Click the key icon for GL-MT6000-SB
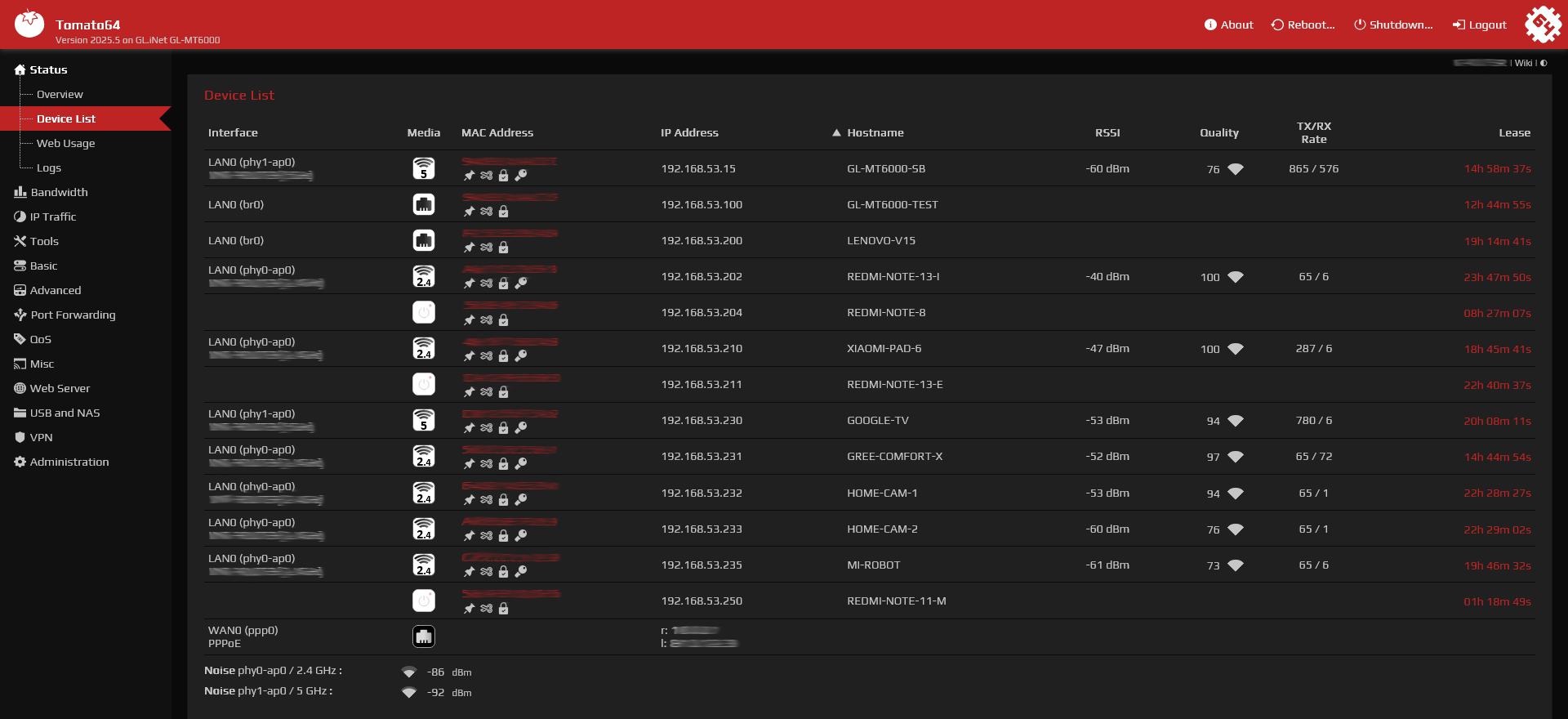Screen dimensions: 1568x719 (x=520, y=176)
